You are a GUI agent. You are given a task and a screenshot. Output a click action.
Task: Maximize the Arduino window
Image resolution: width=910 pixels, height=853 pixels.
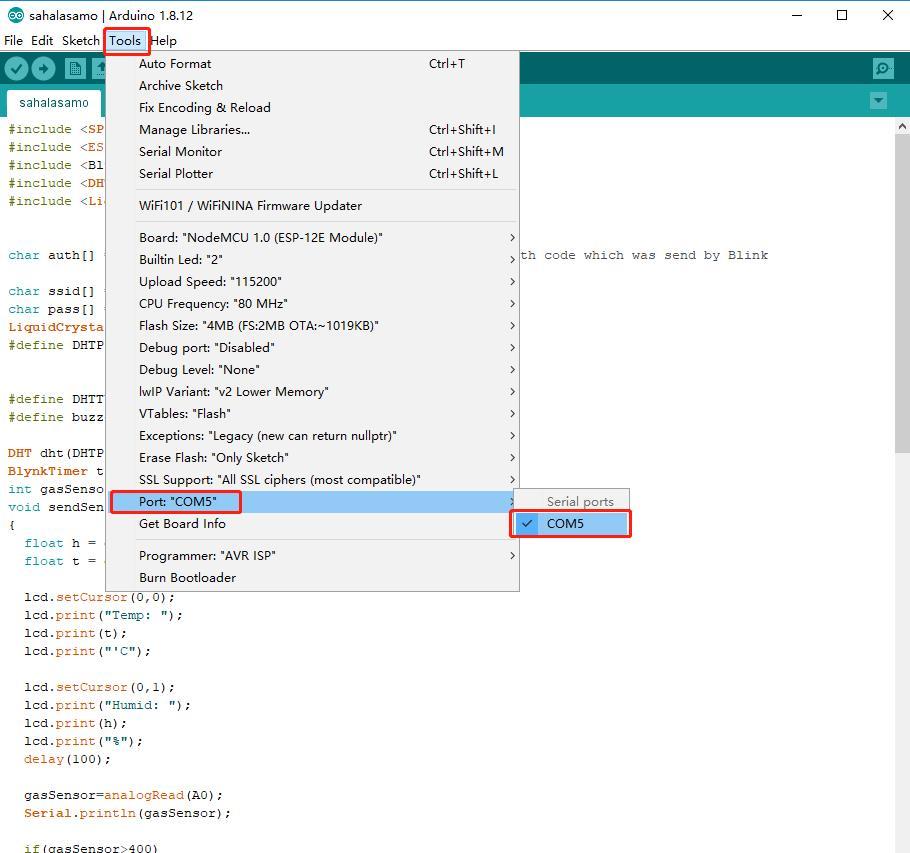[842, 16]
